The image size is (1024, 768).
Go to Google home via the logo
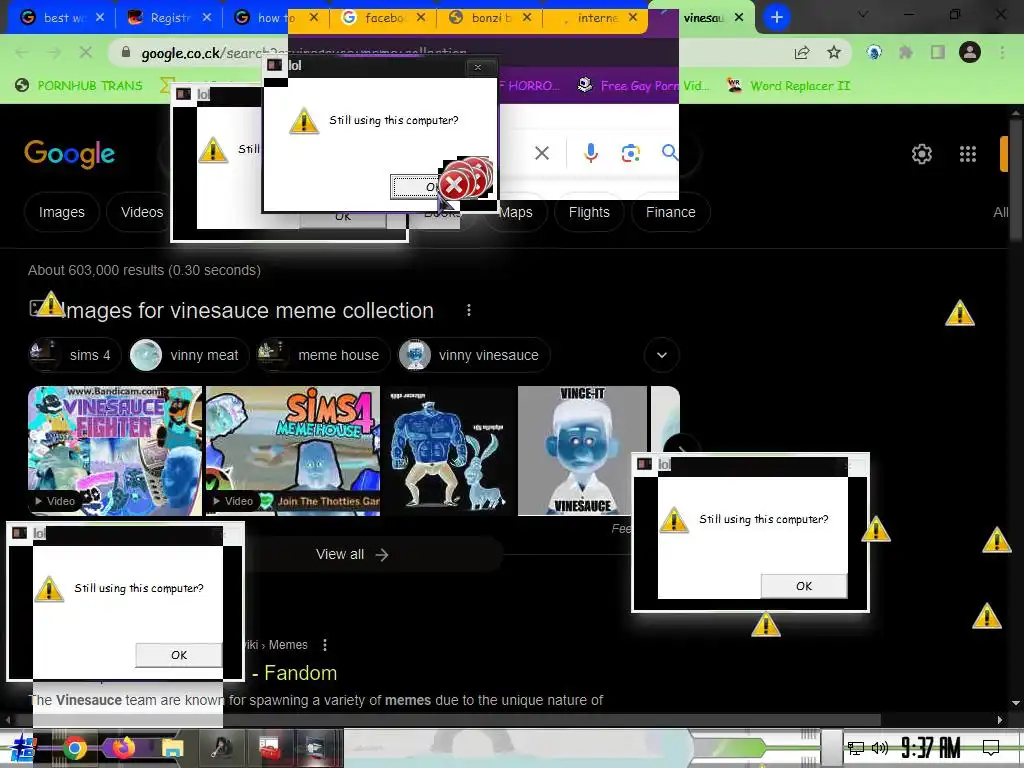[69, 154]
